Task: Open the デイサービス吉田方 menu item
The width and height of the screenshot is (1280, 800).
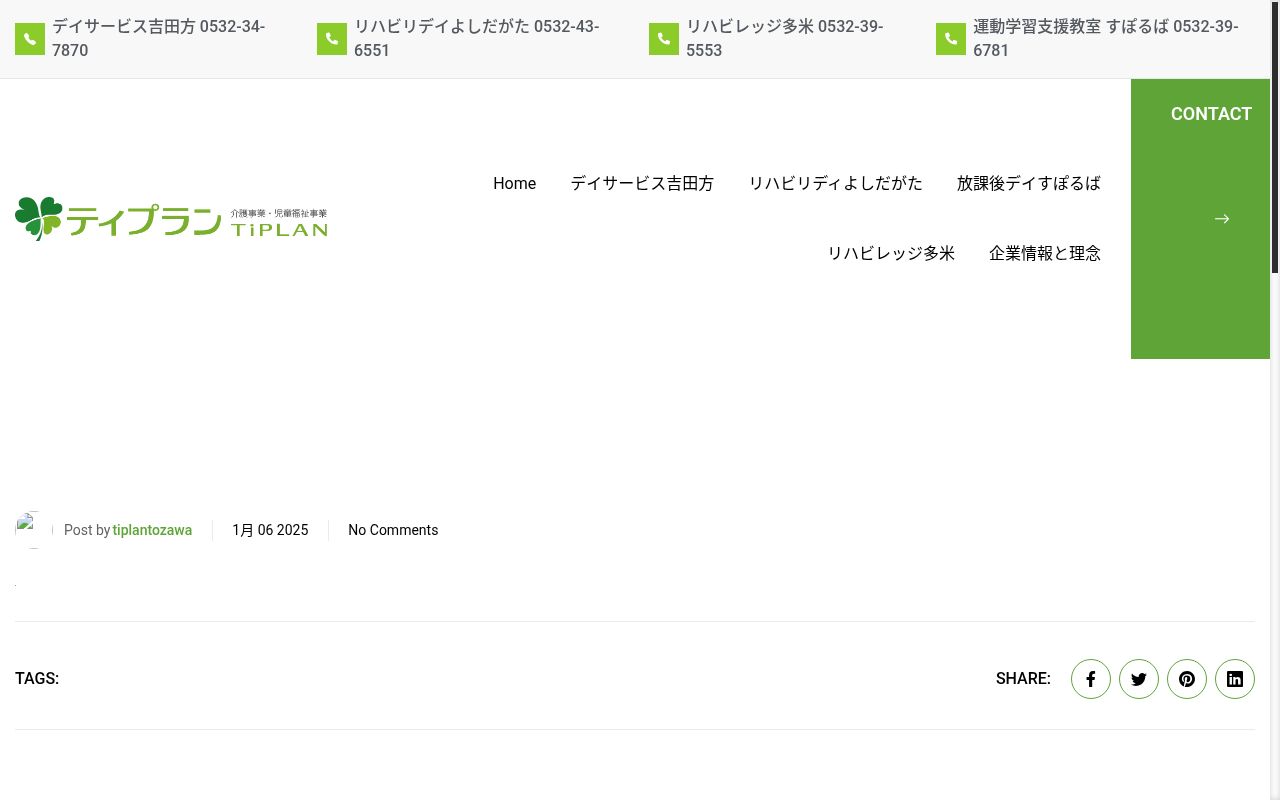Action: pyautogui.click(x=642, y=184)
